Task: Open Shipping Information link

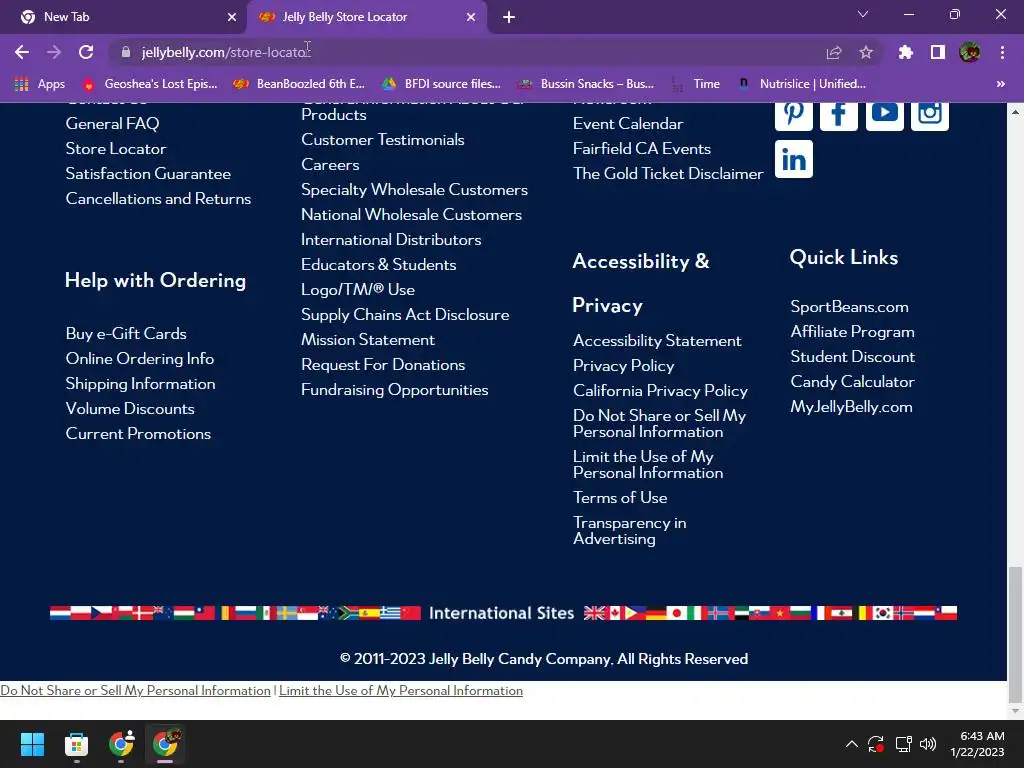Action: tap(140, 383)
